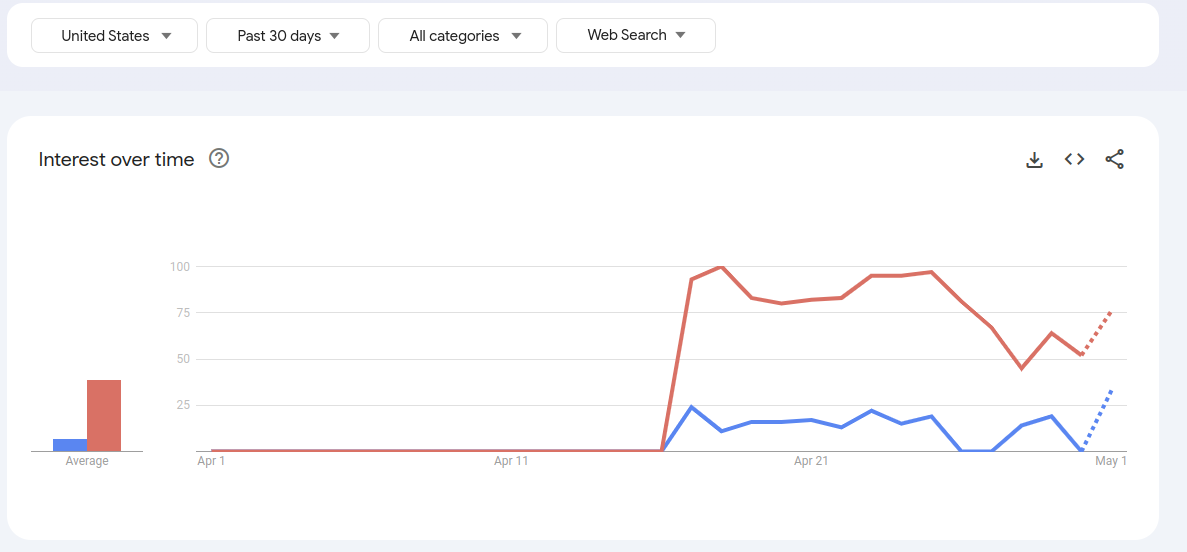The height and width of the screenshot is (552, 1187).
Task: Click the blue average bar
Action: tap(70, 445)
